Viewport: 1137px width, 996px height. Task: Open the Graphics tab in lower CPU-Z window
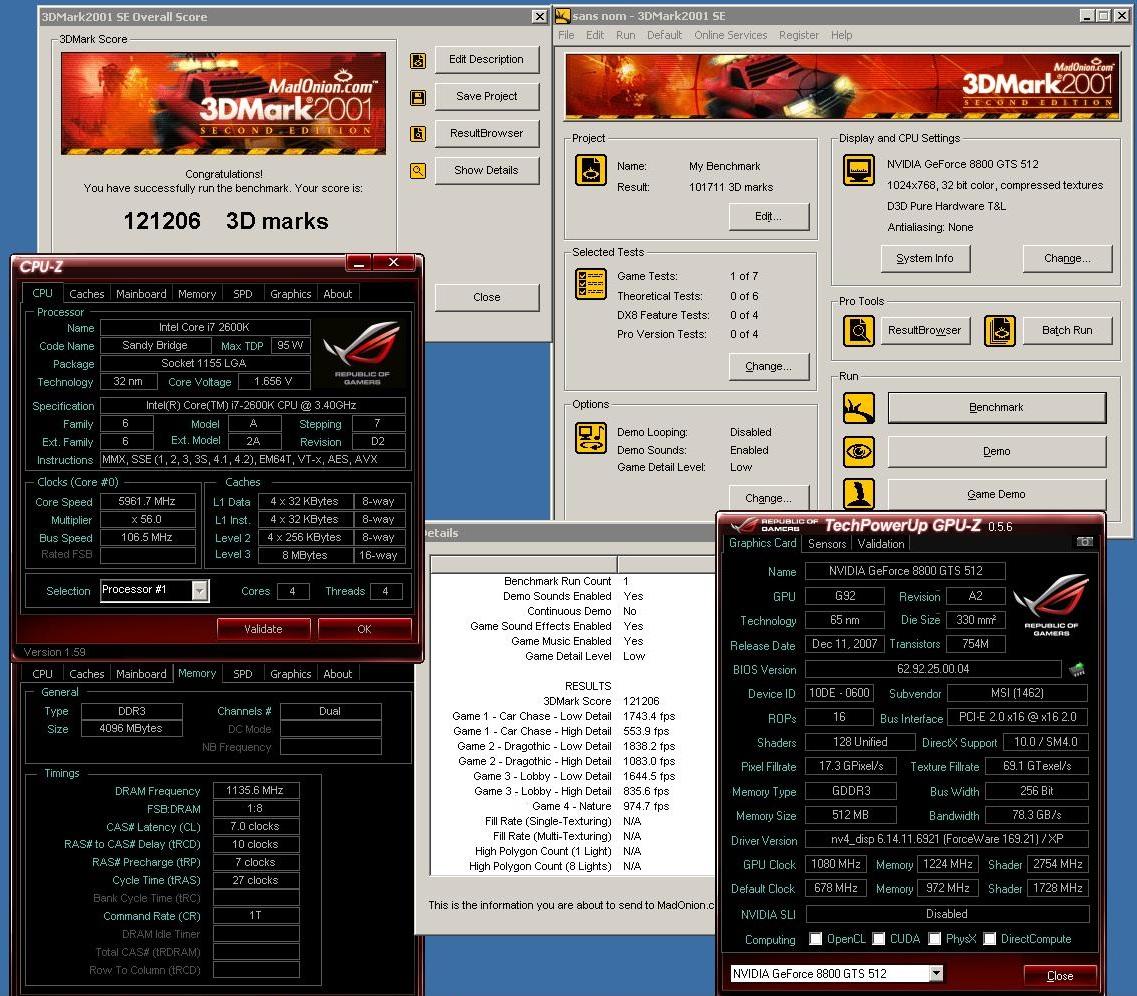click(x=290, y=673)
